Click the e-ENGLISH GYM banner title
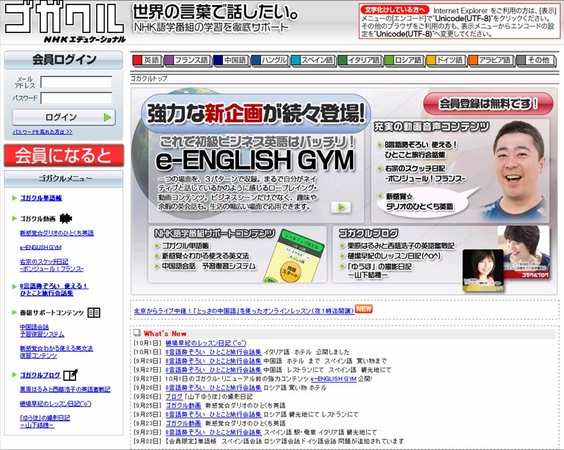 coord(255,160)
